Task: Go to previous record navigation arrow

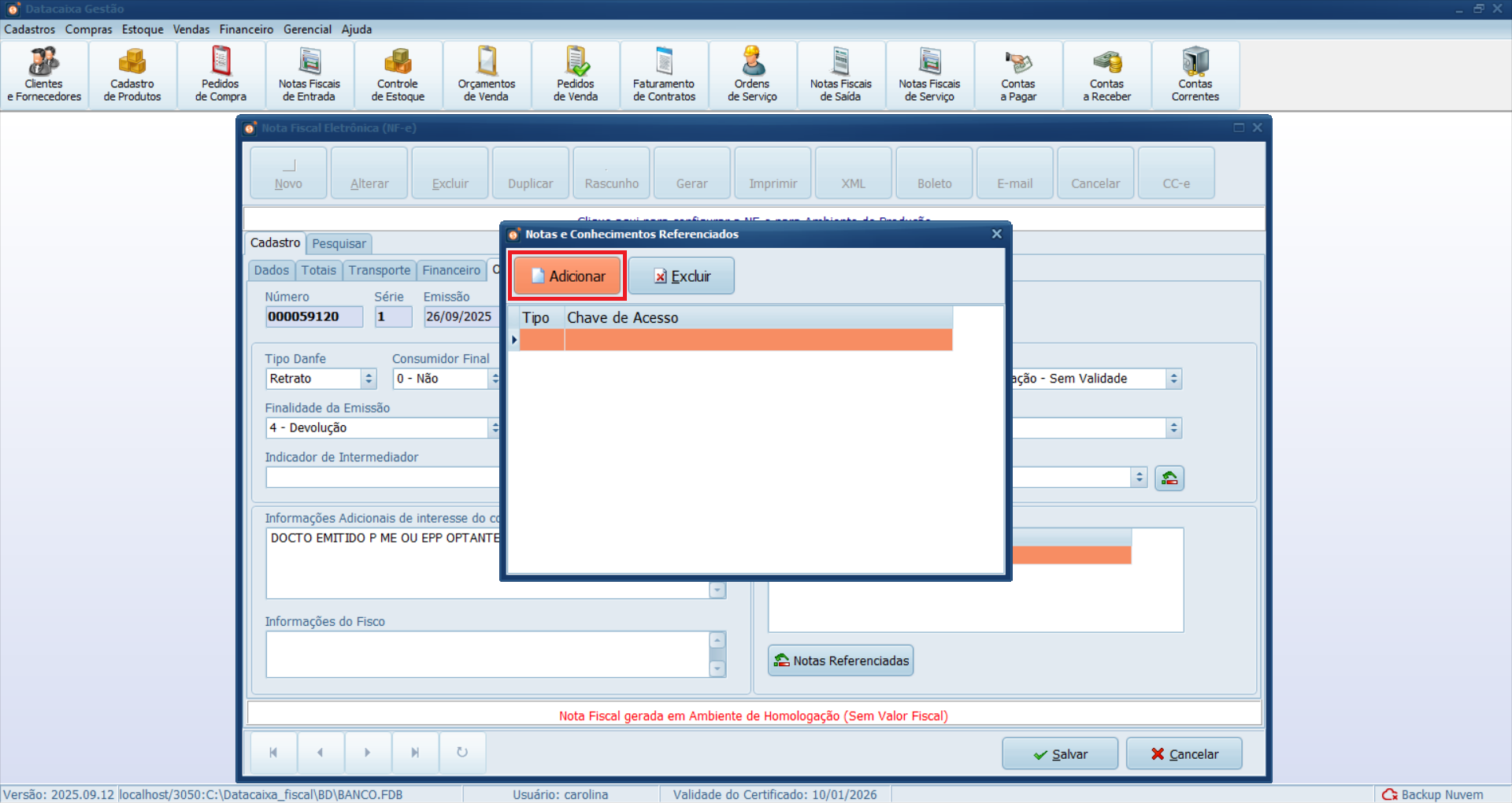Action: [321, 753]
